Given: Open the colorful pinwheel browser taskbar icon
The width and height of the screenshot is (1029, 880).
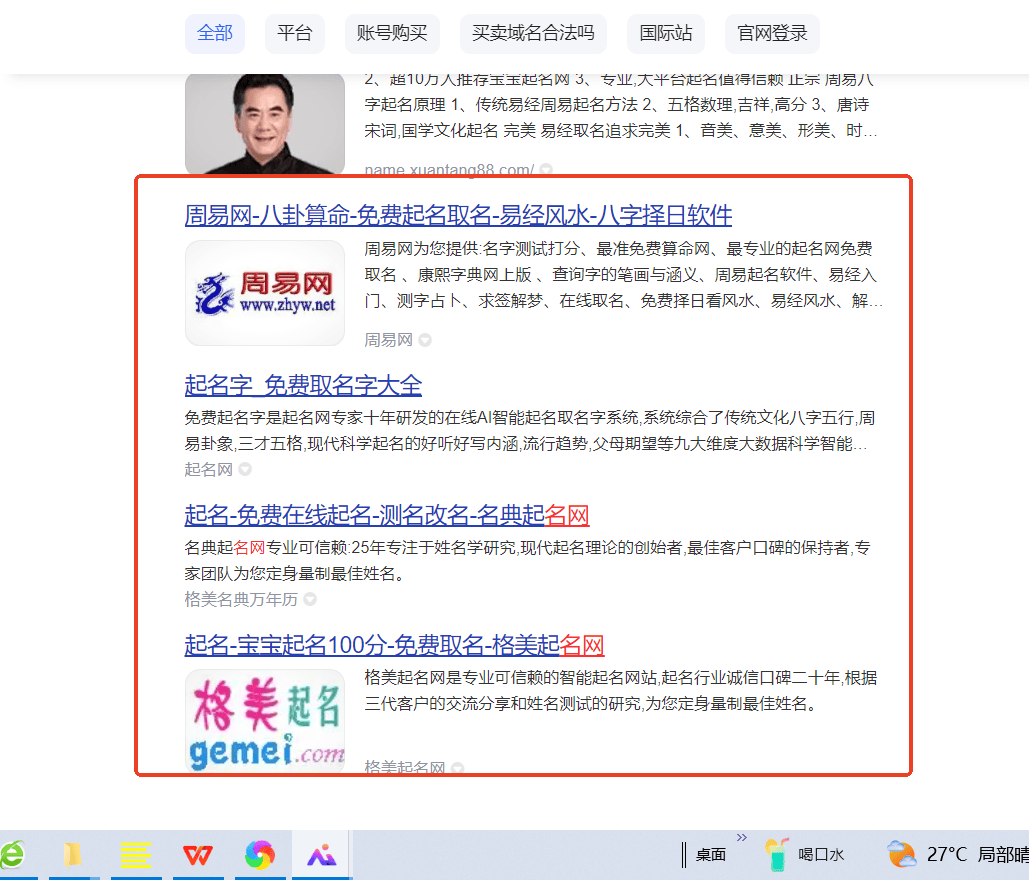Looking at the screenshot, I should point(260,854).
